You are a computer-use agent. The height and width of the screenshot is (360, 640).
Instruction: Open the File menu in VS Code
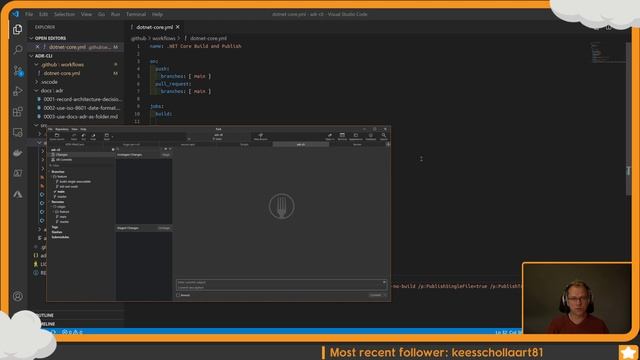point(29,14)
